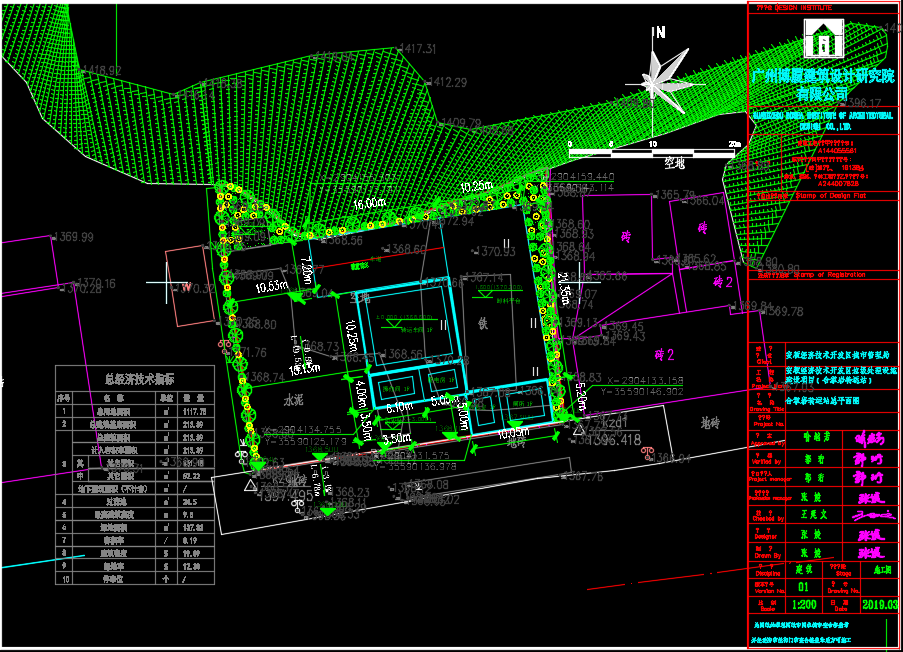The image size is (903, 652).
Task: Select the 砖2 building label
Action: [664, 354]
